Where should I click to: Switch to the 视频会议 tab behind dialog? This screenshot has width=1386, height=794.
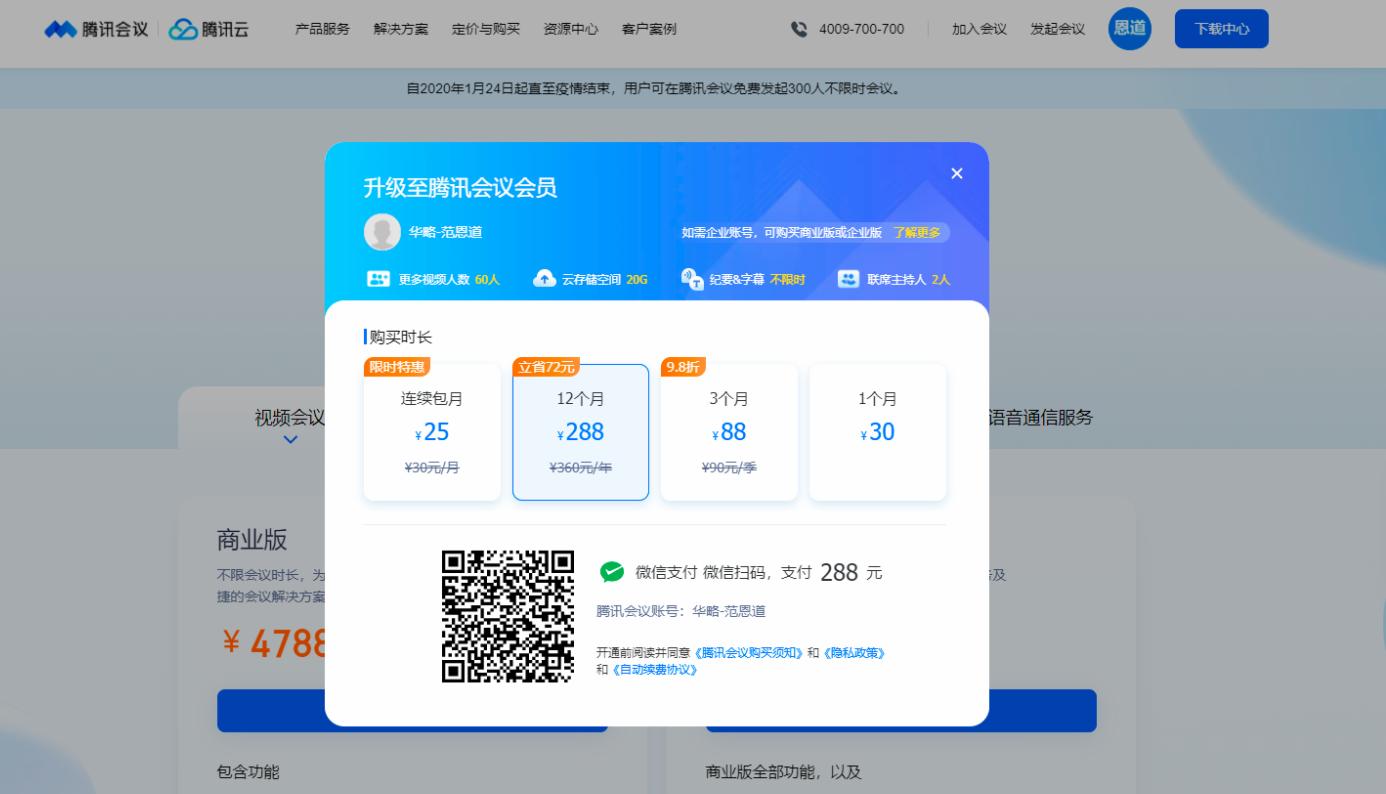point(290,418)
